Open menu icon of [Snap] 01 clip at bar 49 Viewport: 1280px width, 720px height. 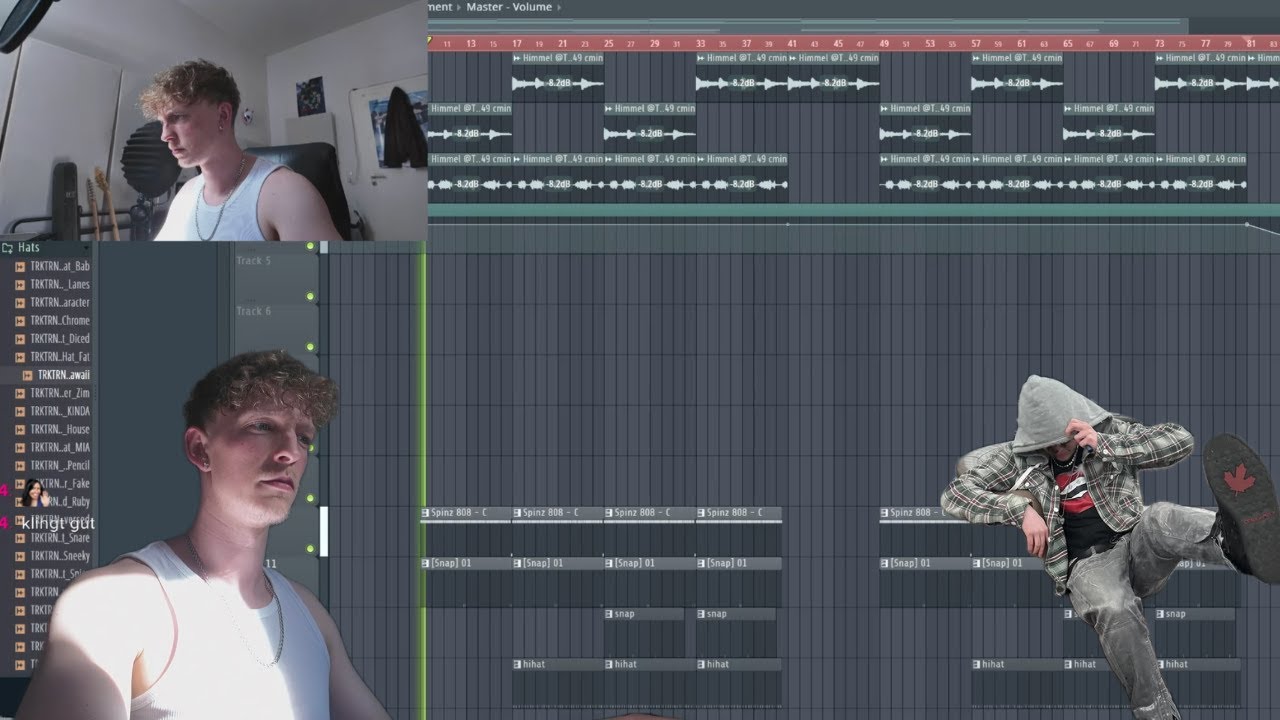[x=885, y=563]
